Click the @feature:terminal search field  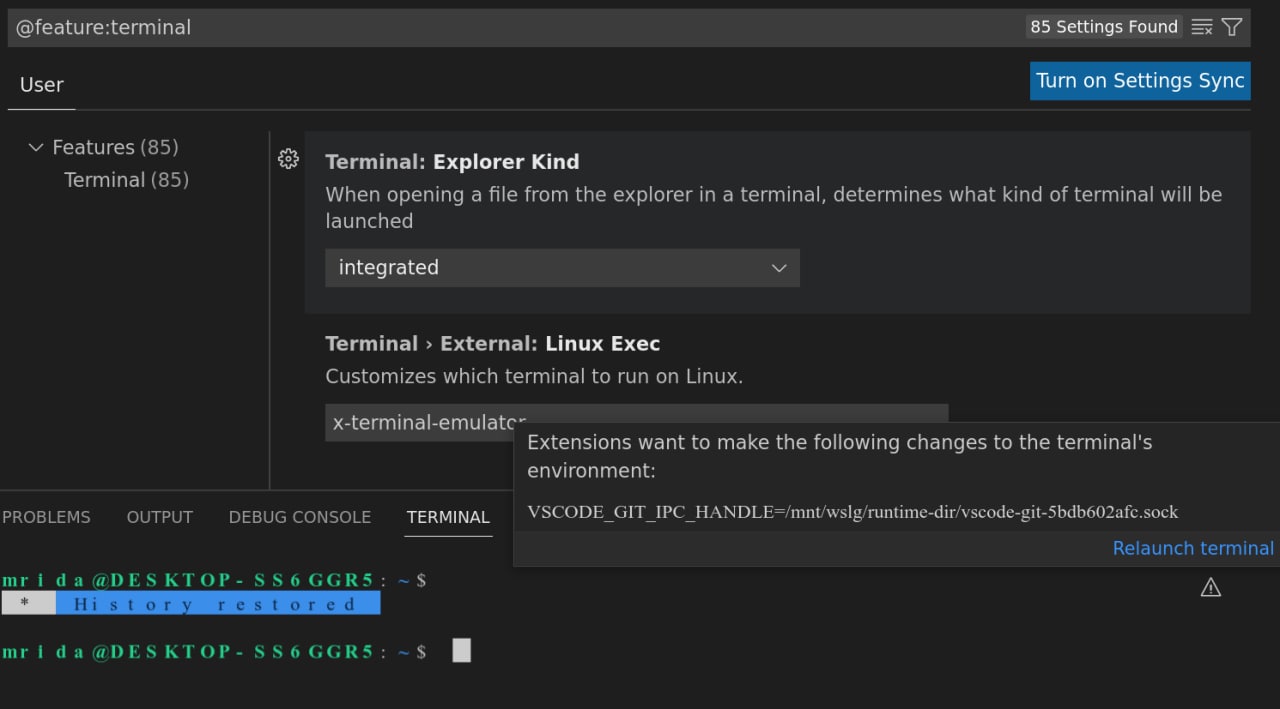[515, 27]
